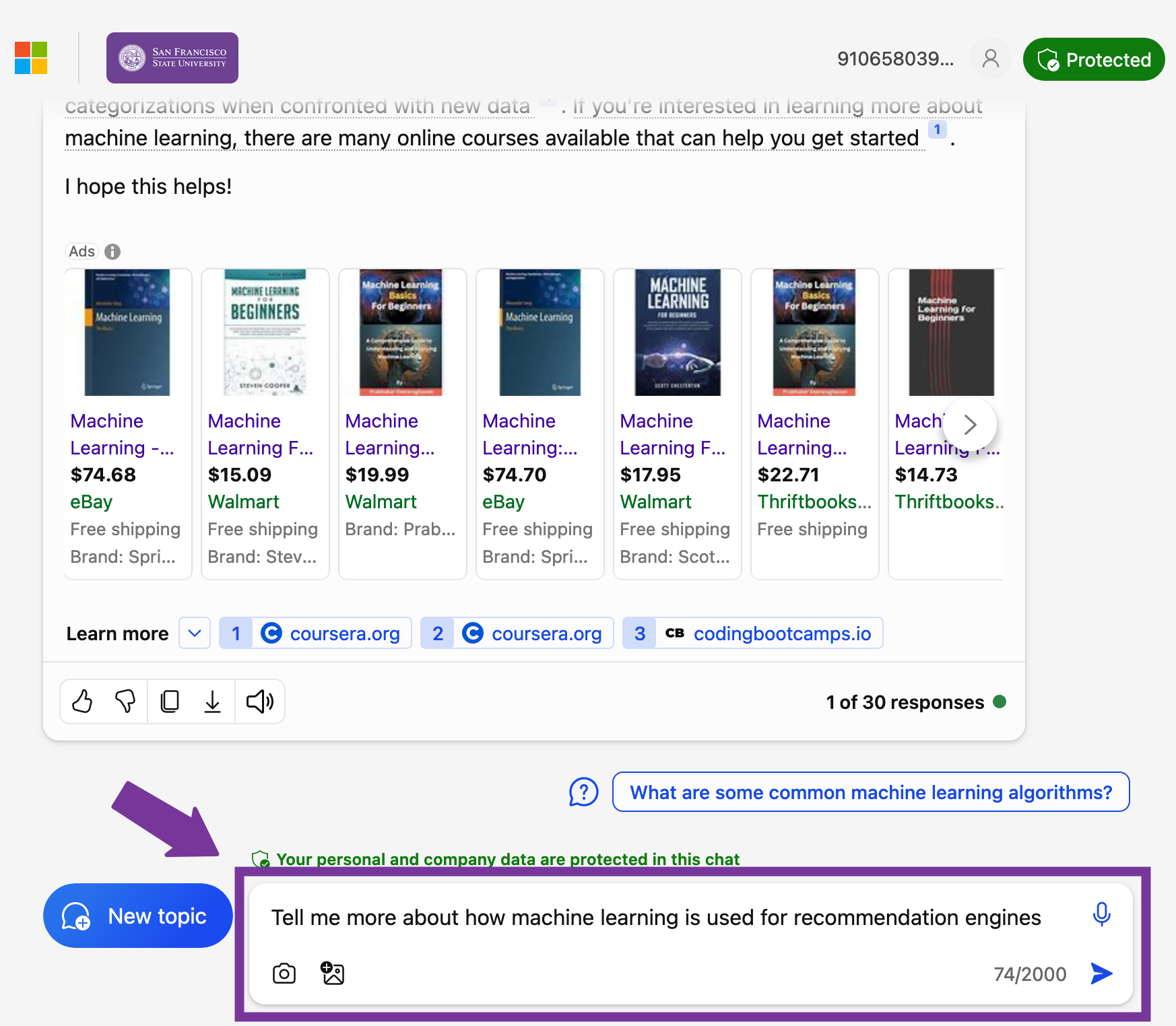Copy the Copilot response

[170, 702]
